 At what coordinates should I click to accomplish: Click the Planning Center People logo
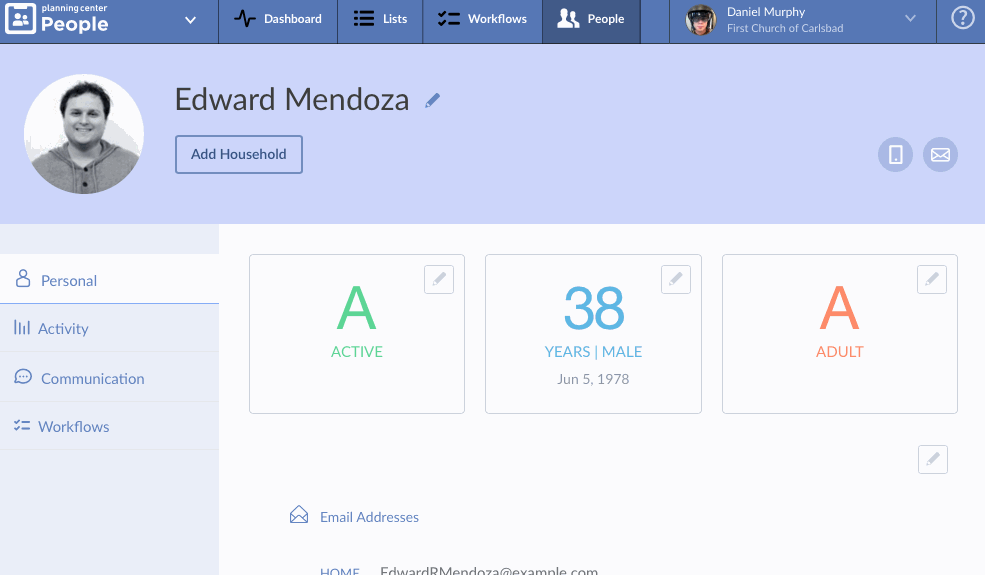[x=57, y=19]
